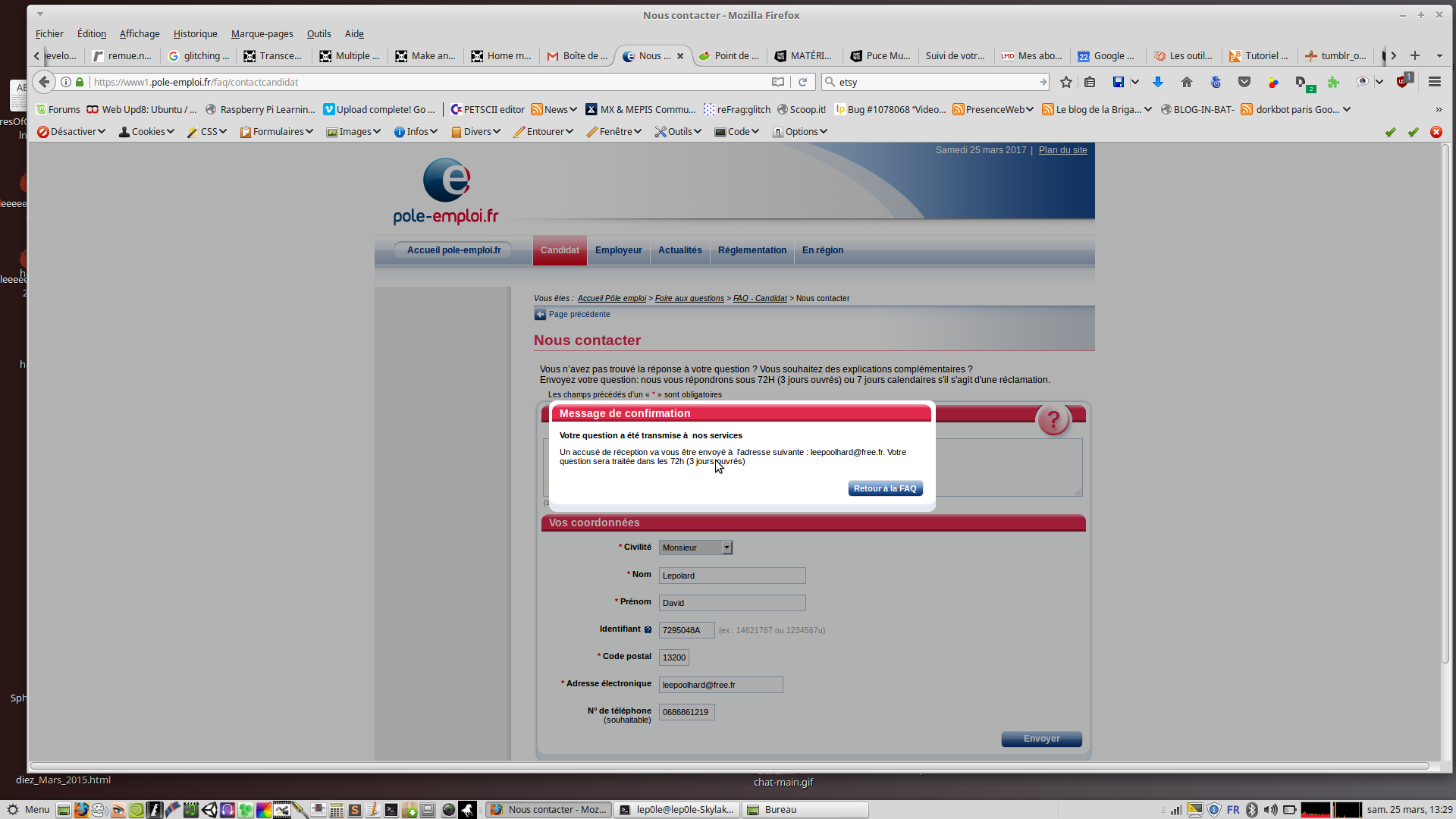Open the Plan du site link

(1062, 150)
